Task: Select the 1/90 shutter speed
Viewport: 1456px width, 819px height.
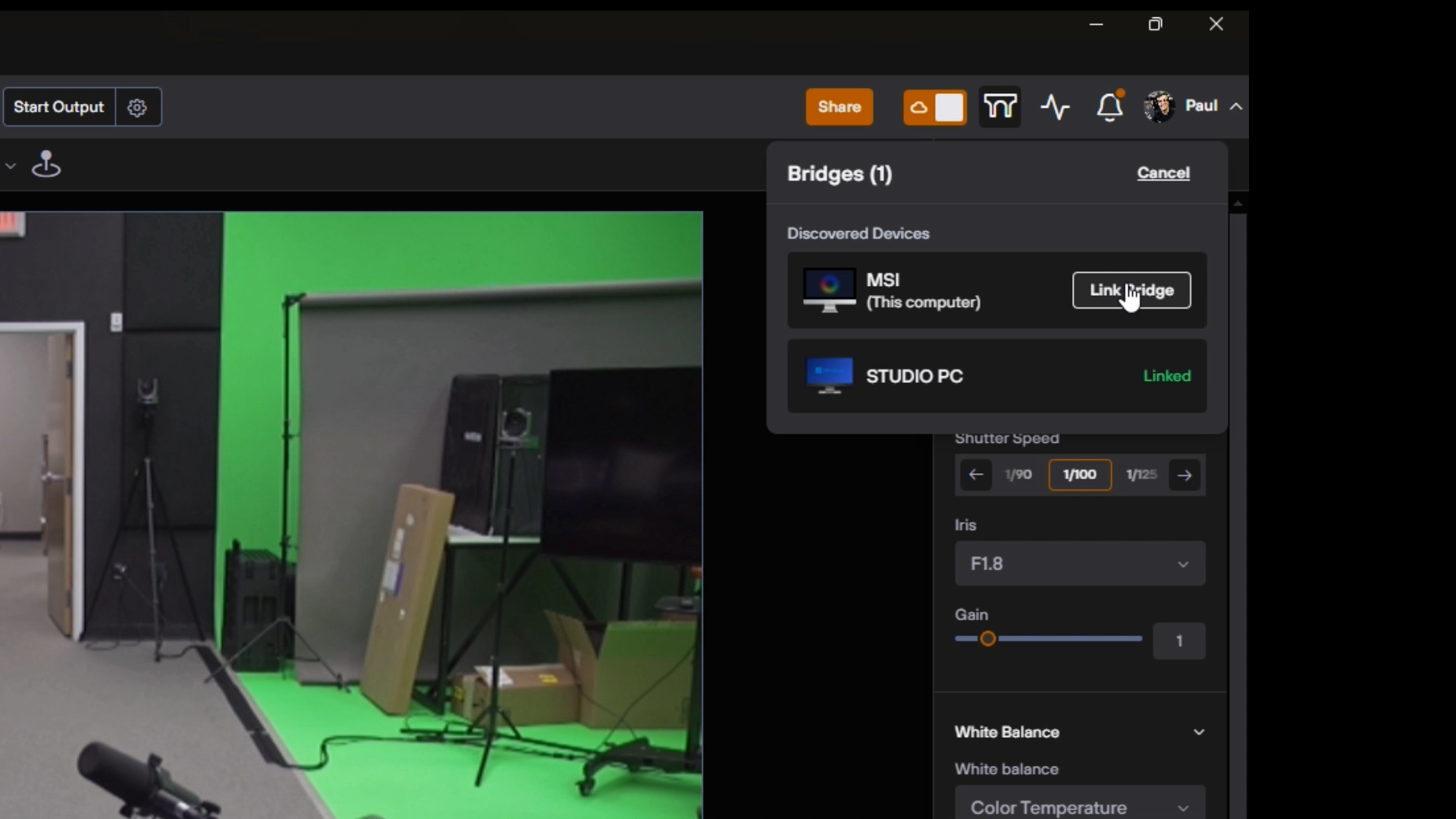Action: [1018, 475]
